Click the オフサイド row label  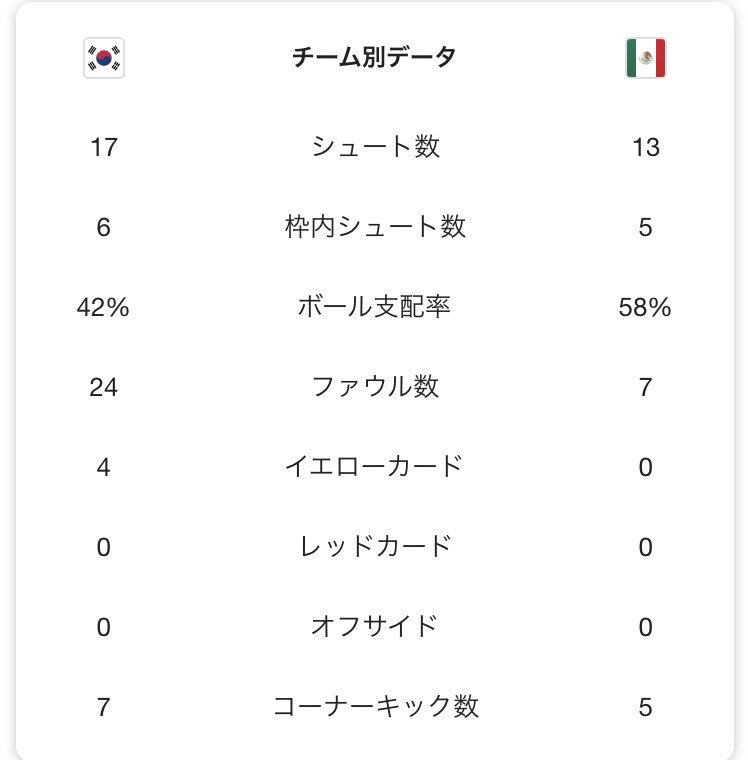[x=374, y=627]
